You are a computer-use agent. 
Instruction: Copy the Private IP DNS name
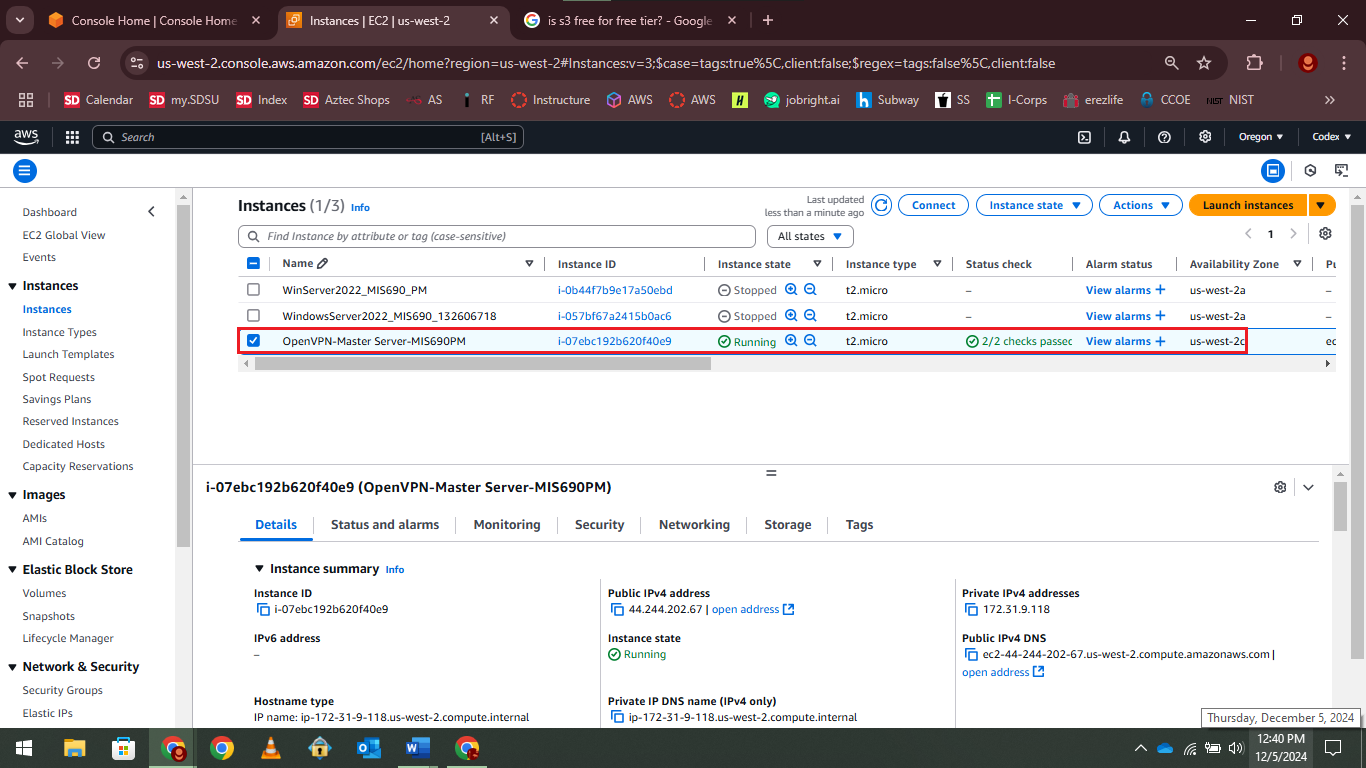618,717
